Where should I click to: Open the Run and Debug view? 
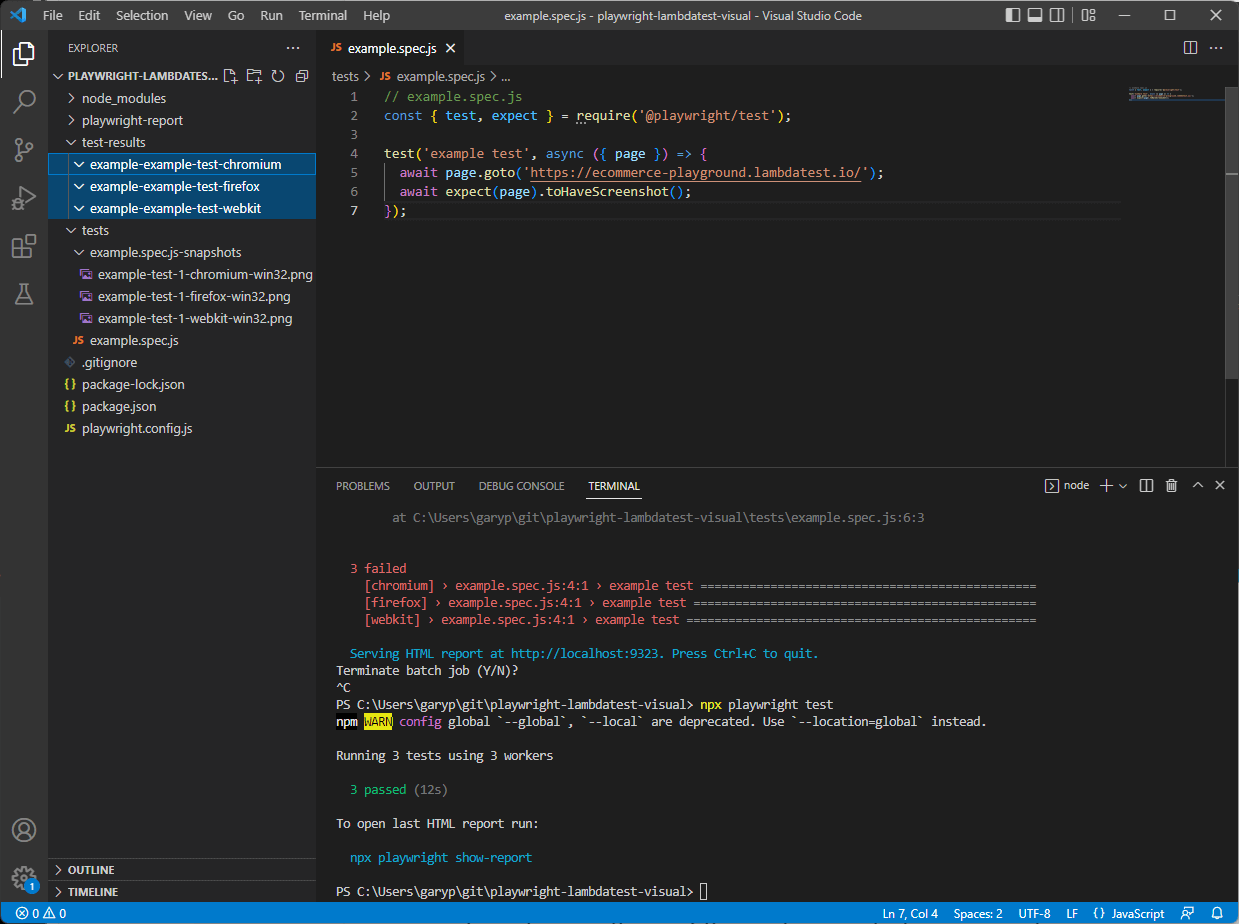[x=24, y=198]
